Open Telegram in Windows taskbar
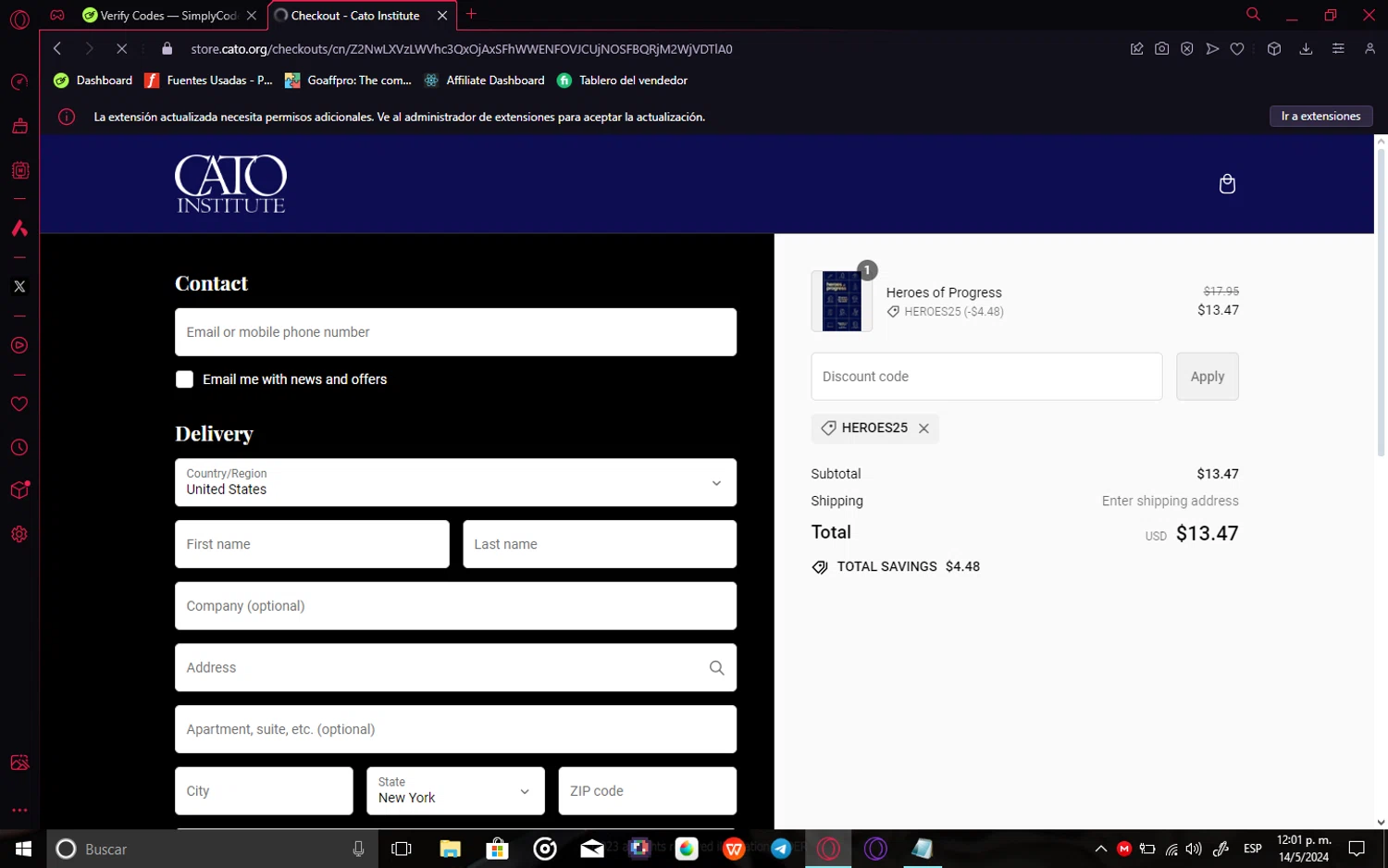This screenshot has height=868, width=1388. pyautogui.click(x=781, y=849)
